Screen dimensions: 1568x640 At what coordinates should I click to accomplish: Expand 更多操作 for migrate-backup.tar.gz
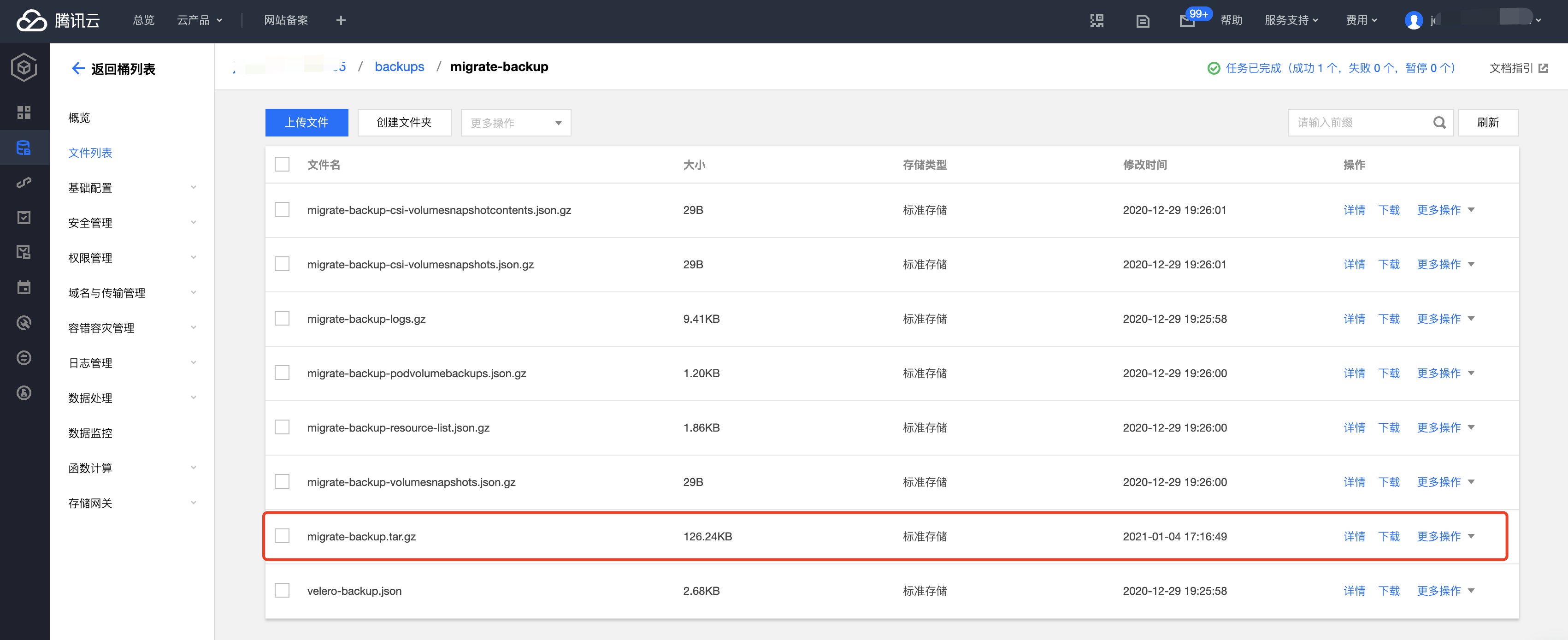(1445, 536)
